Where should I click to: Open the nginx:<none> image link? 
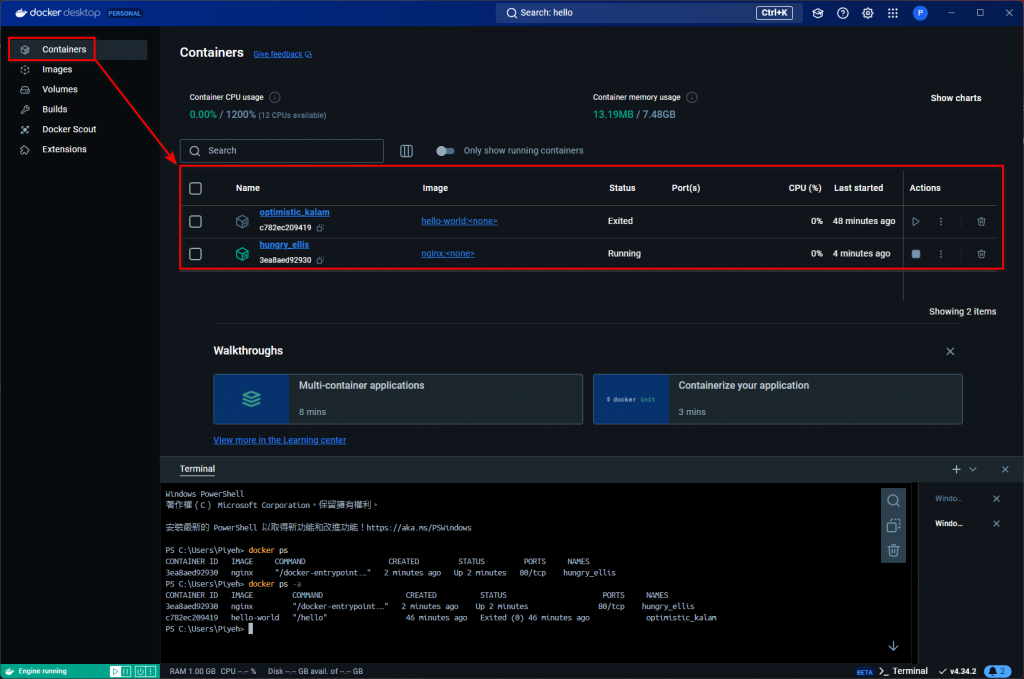(448, 253)
